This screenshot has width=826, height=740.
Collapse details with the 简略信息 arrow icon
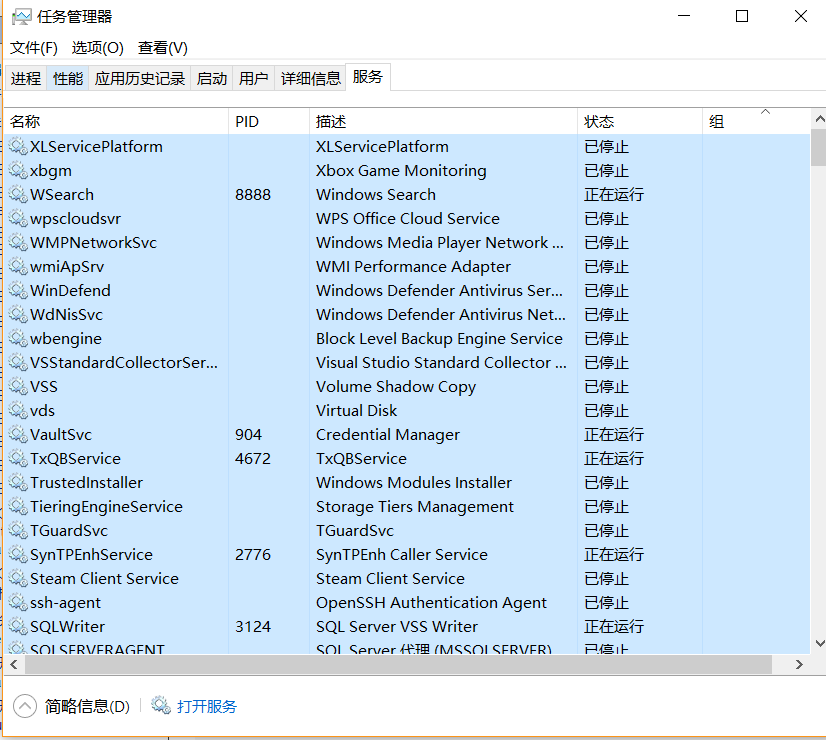point(25,706)
